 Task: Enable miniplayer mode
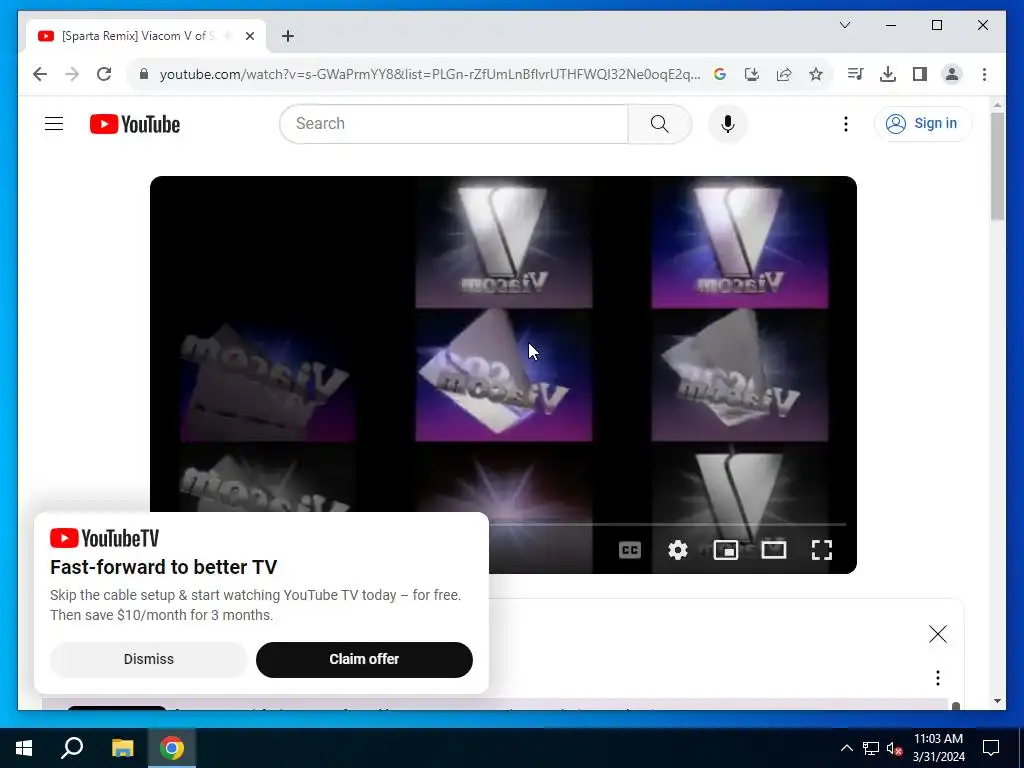pyautogui.click(x=726, y=550)
